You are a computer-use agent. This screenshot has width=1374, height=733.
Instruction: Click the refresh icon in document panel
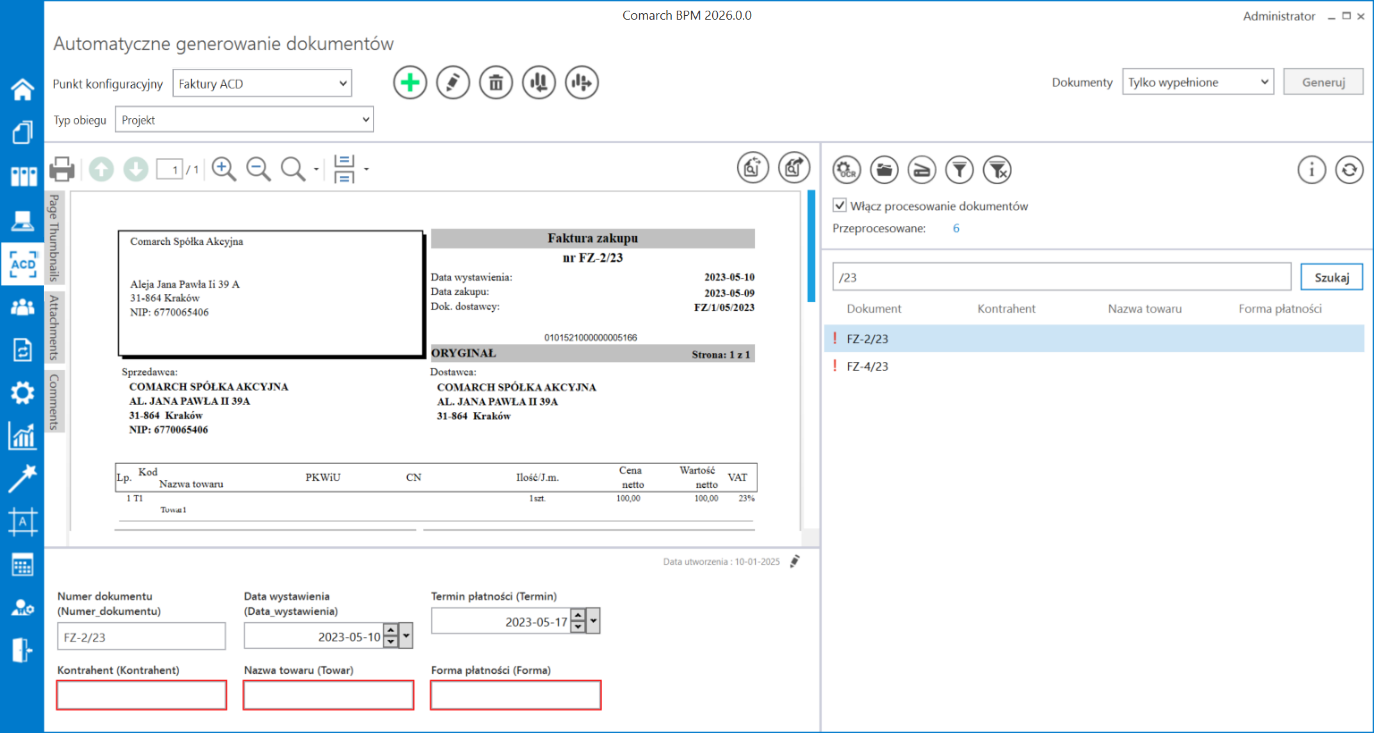click(x=1349, y=170)
